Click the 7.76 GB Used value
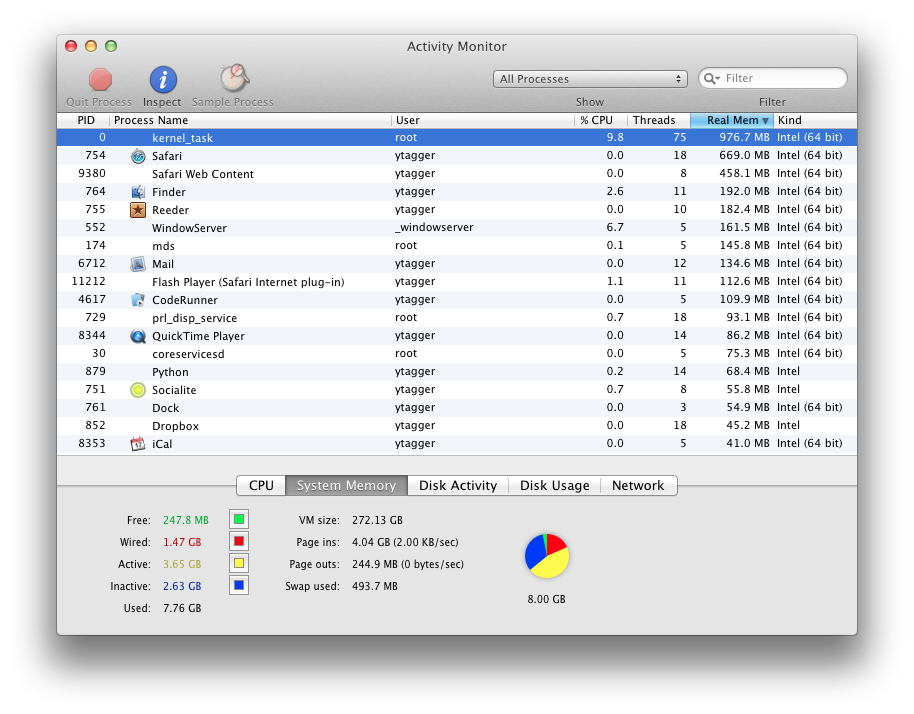The height and width of the screenshot is (714, 914). (x=182, y=609)
